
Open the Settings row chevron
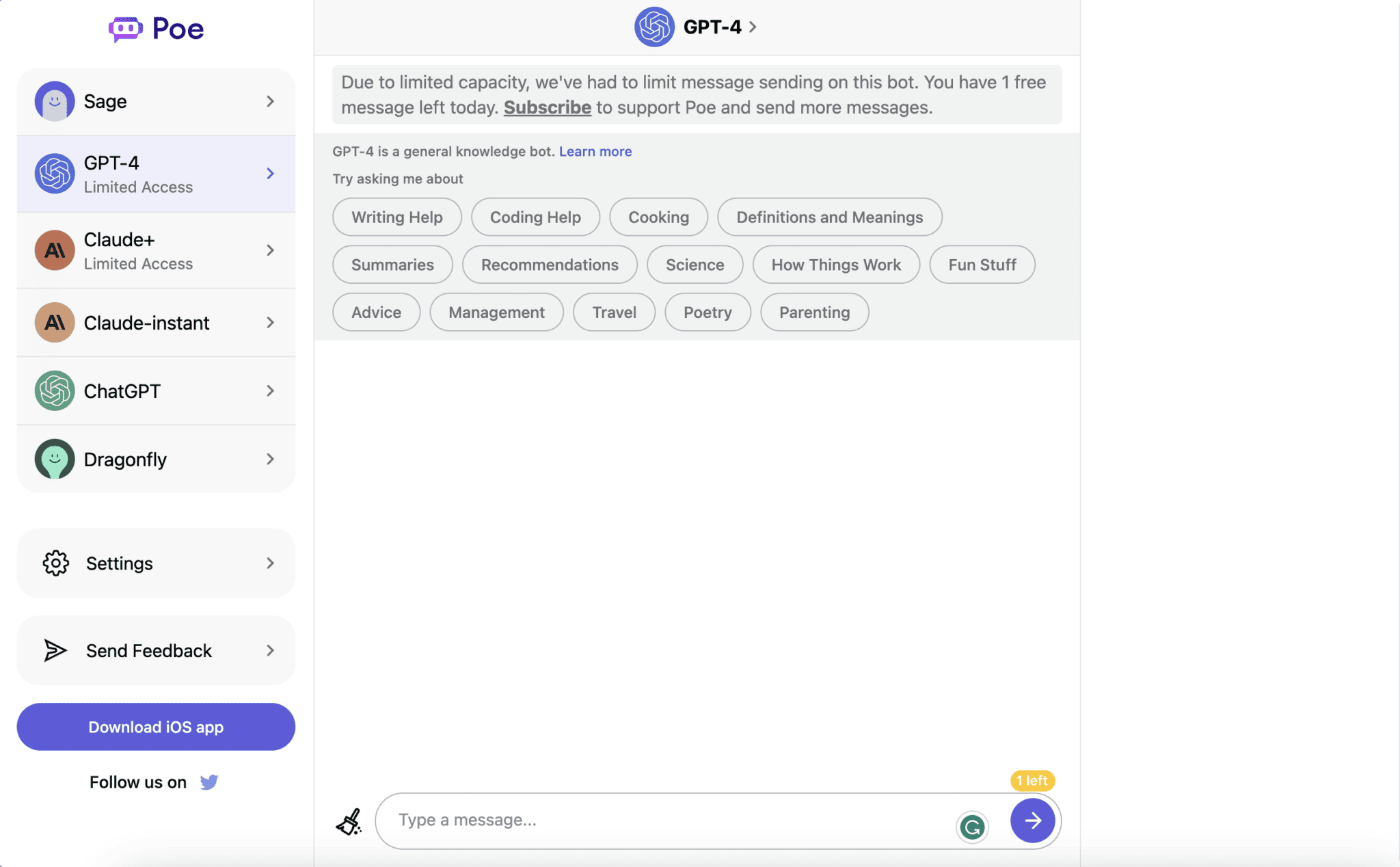click(271, 563)
